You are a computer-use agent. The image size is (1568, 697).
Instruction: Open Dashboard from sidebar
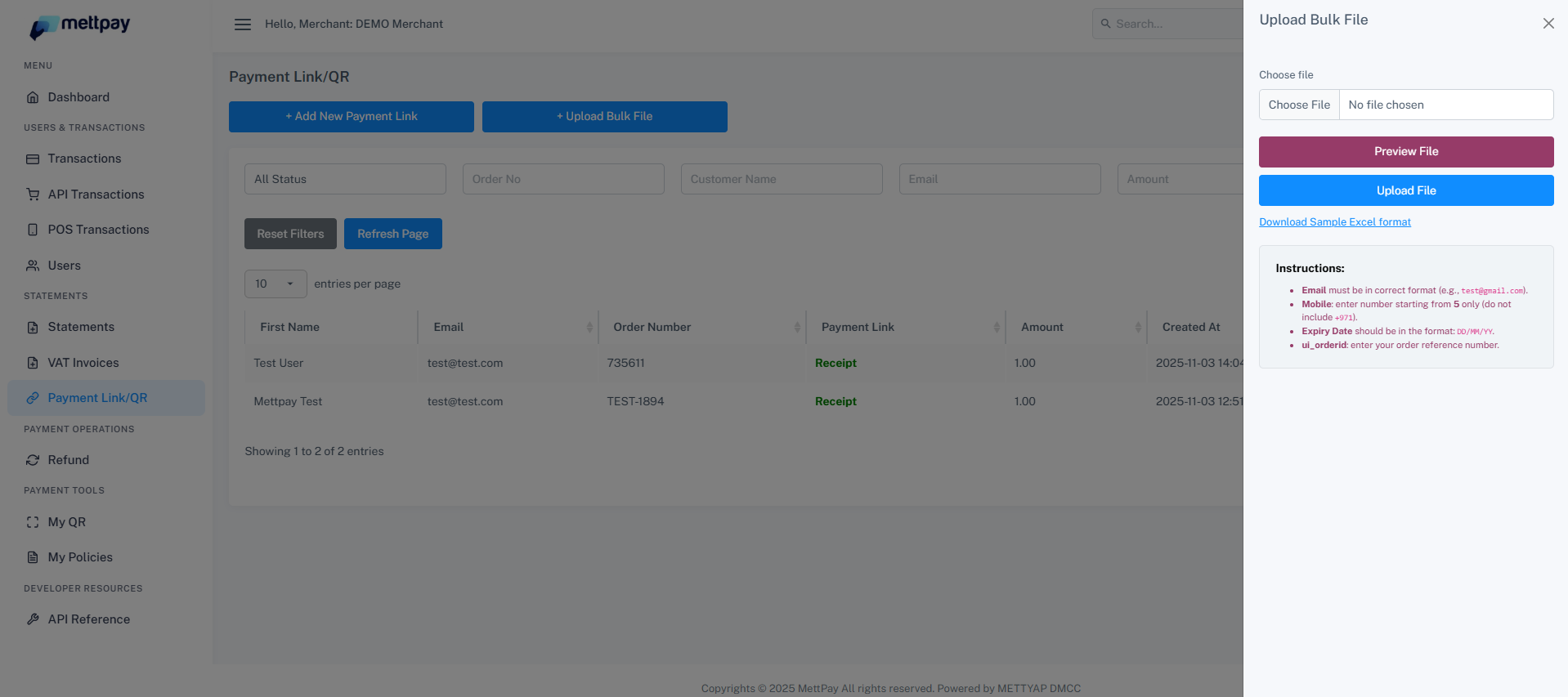point(106,97)
